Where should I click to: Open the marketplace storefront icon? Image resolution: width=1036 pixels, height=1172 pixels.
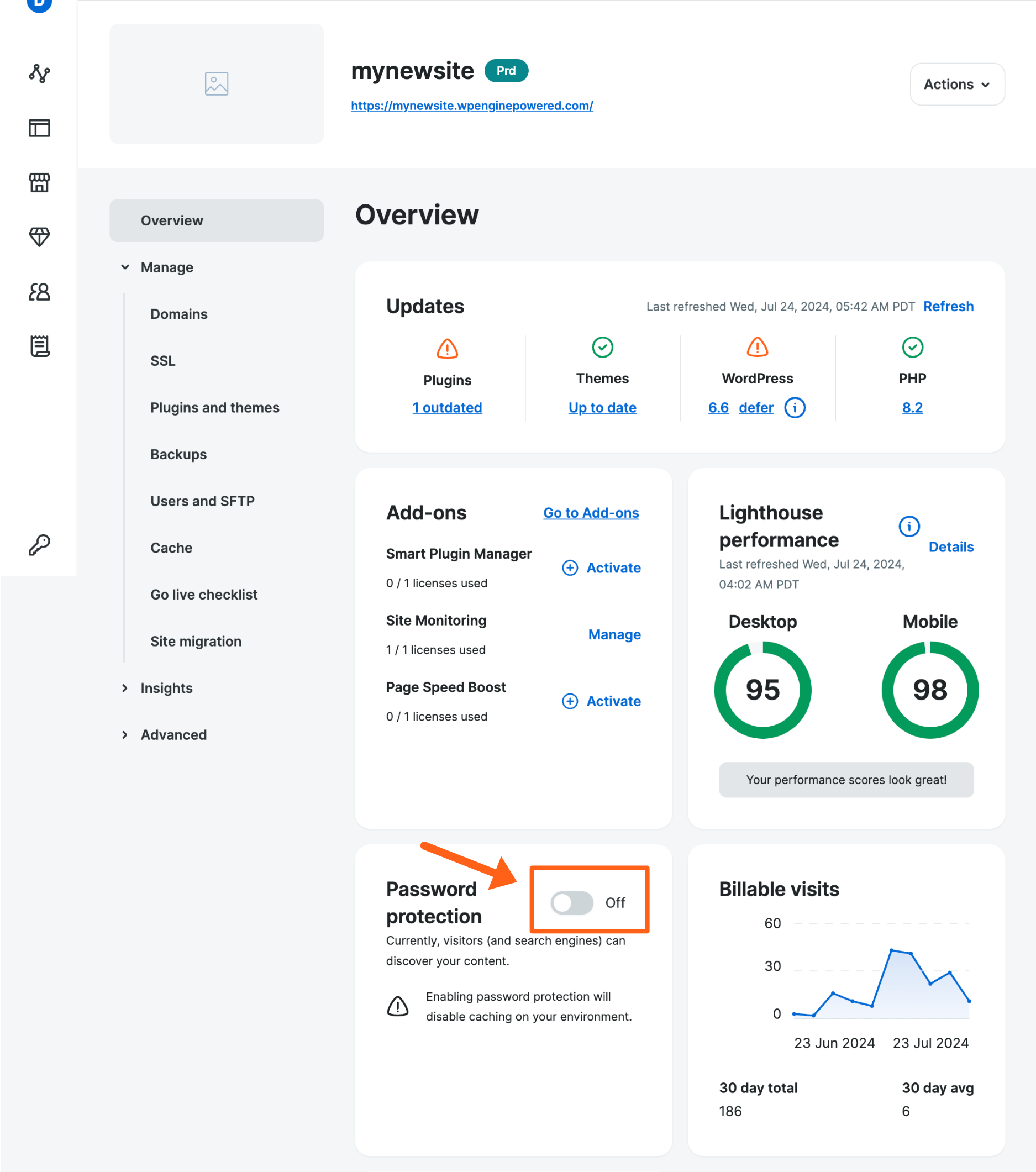(39, 183)
